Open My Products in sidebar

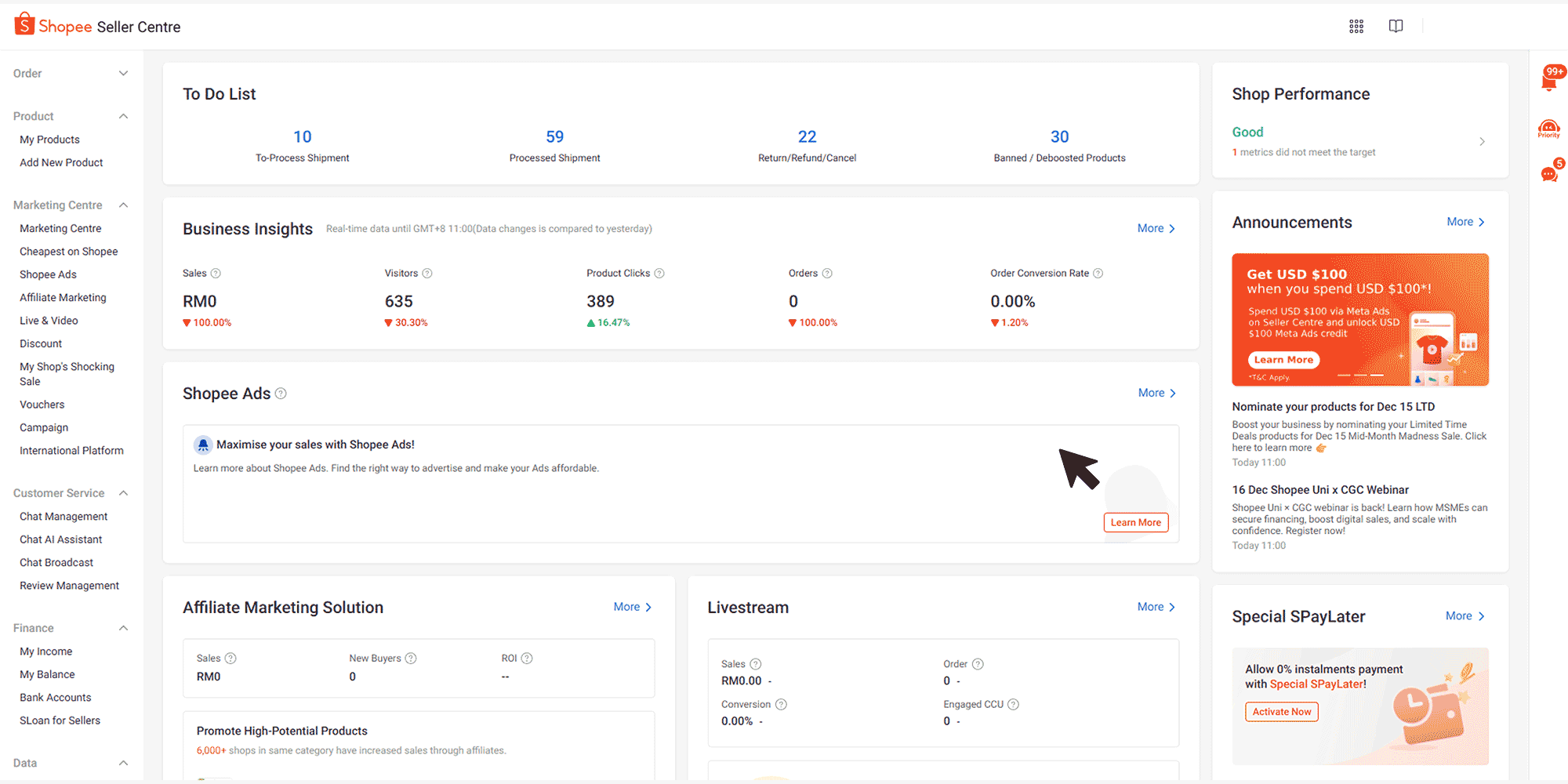click(49, 140)
